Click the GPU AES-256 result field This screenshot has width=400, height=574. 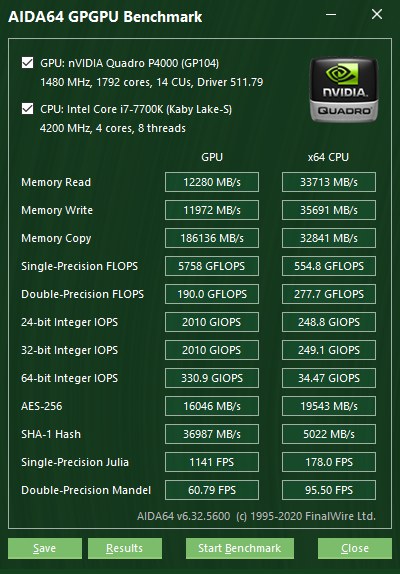212,406
